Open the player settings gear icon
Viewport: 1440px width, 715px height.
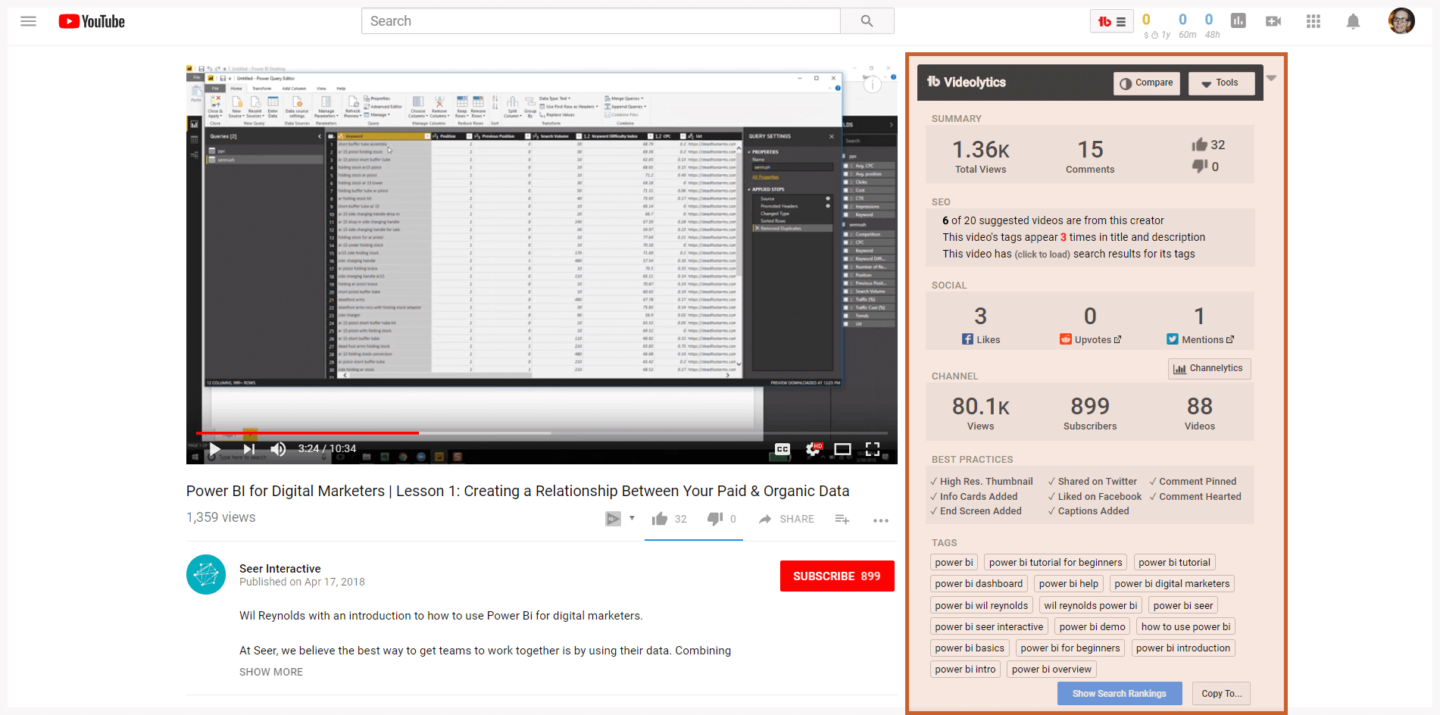click(813, 449)
